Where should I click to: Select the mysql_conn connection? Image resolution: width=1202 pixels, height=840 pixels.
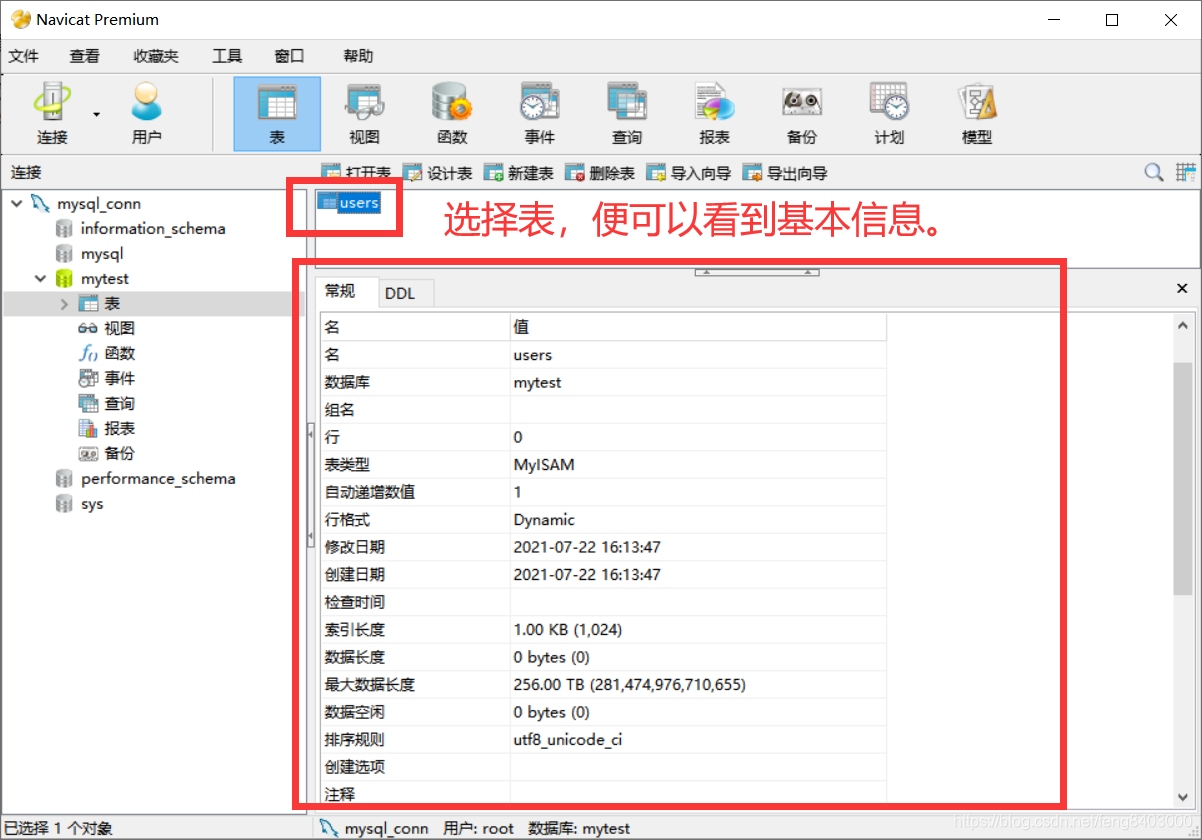coord(98,203)
